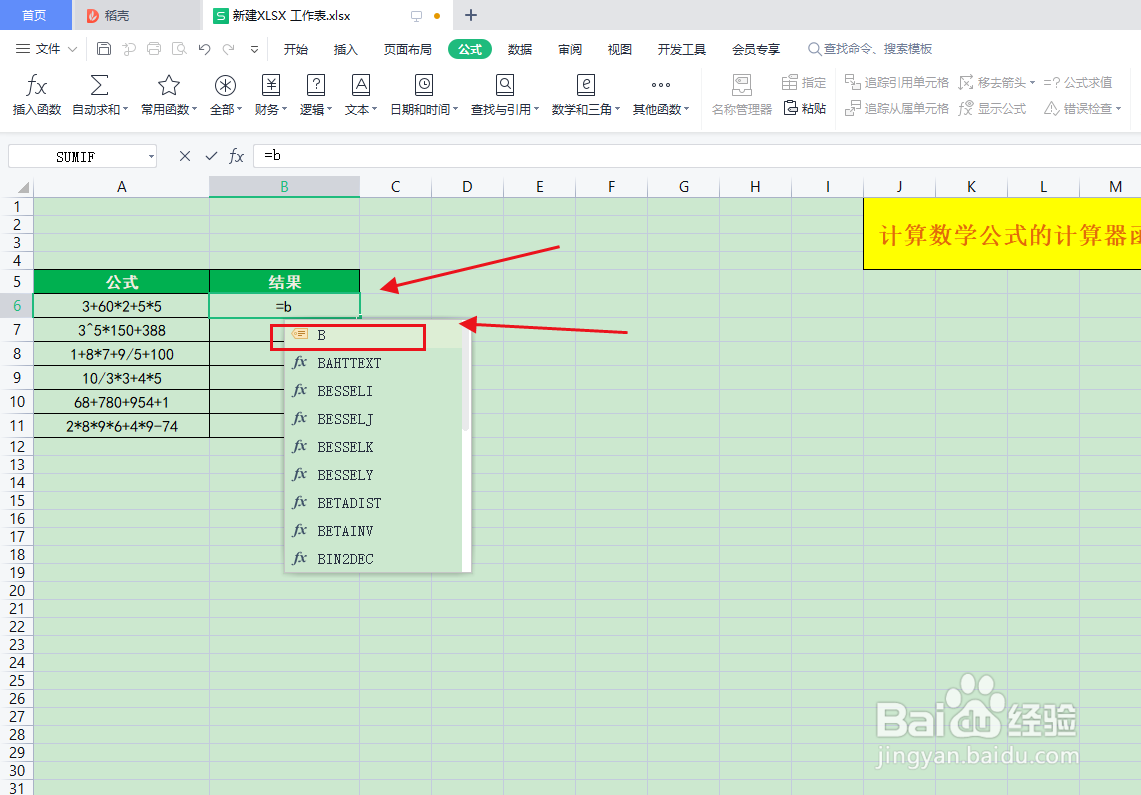Viewport: 1141px width, 795px height.
Task: Open the File menu dropdown
Action: [47, 49]
